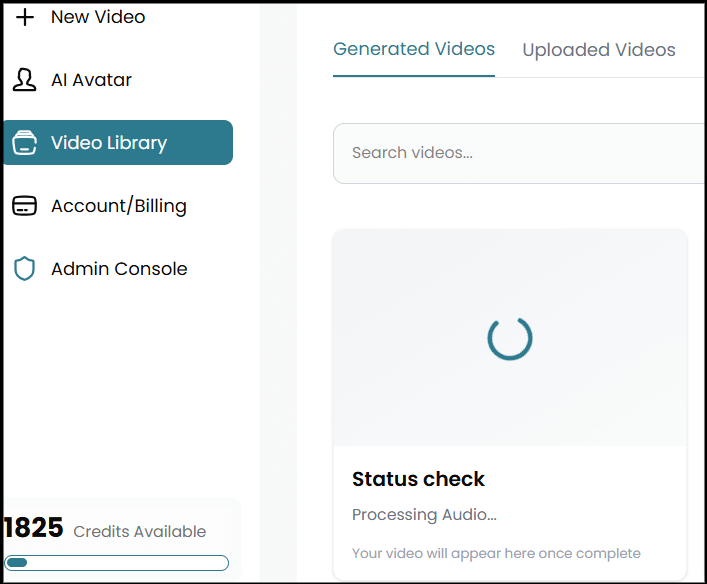
Task: Click the AI Avatar person icon
Action: coord(25,80)
